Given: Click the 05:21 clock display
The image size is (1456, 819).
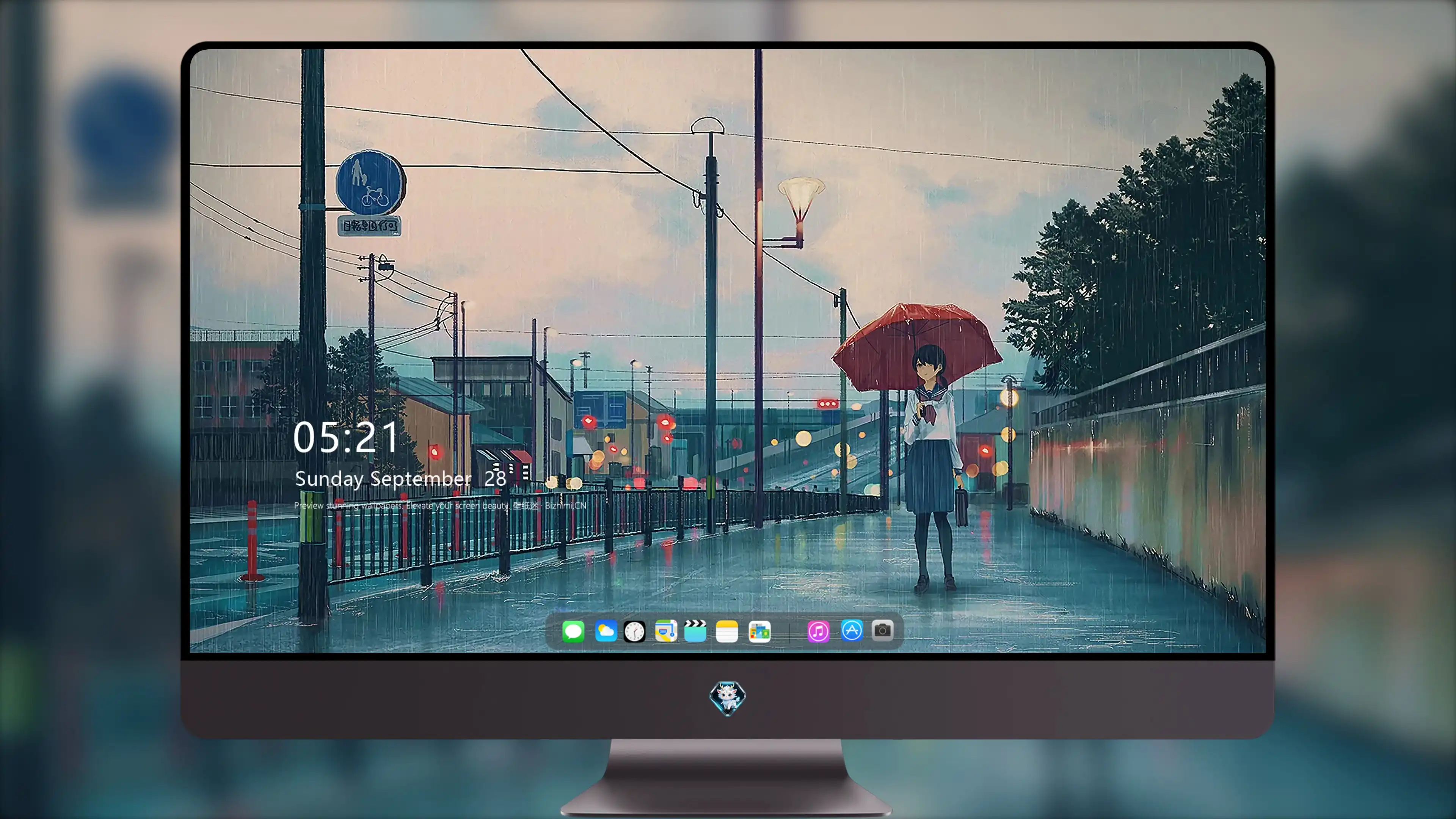Looking at the screenshot, I should (346, 438).
